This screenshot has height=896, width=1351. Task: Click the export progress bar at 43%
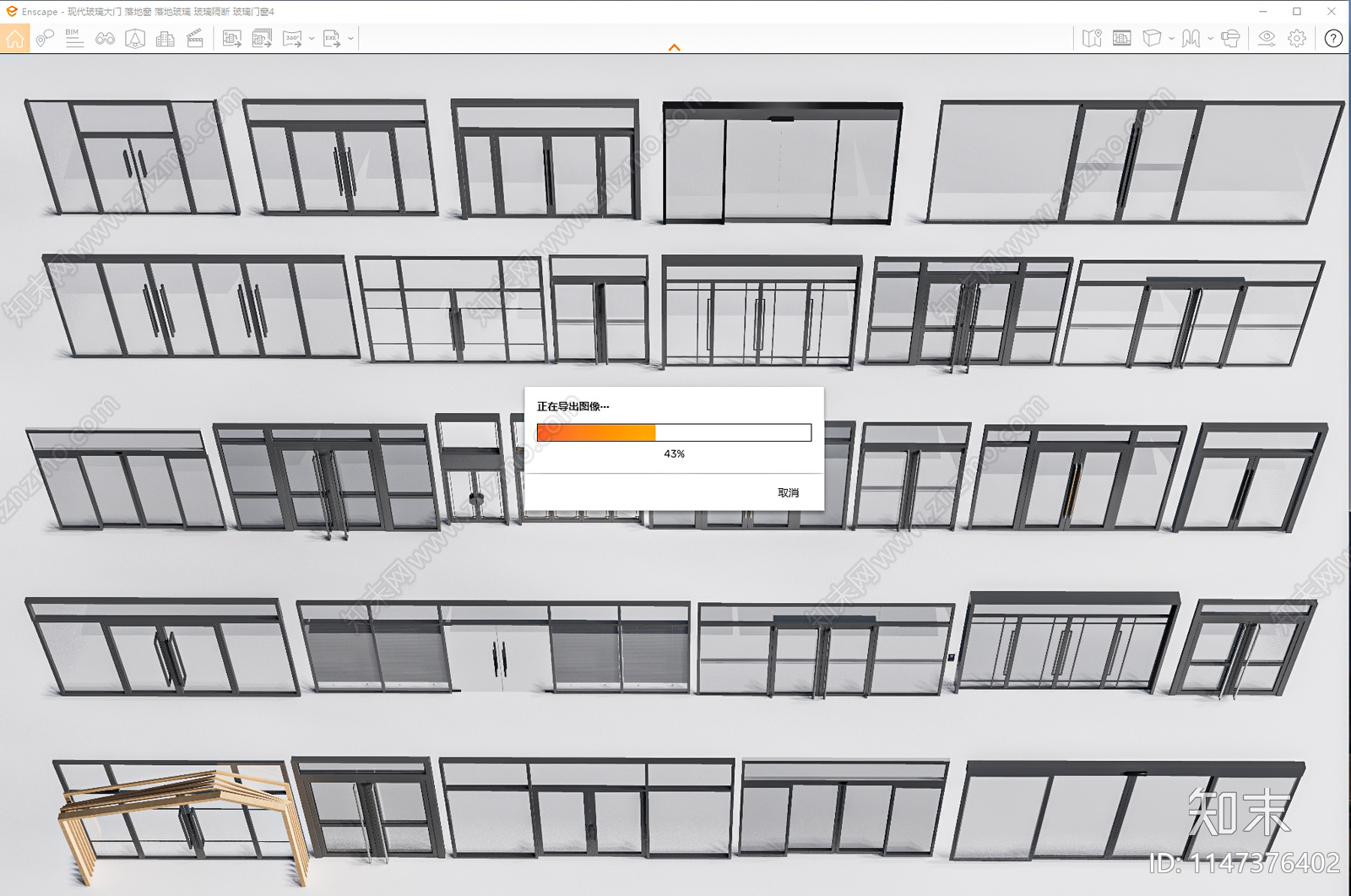pyautogui.click(x=674, y=432)
